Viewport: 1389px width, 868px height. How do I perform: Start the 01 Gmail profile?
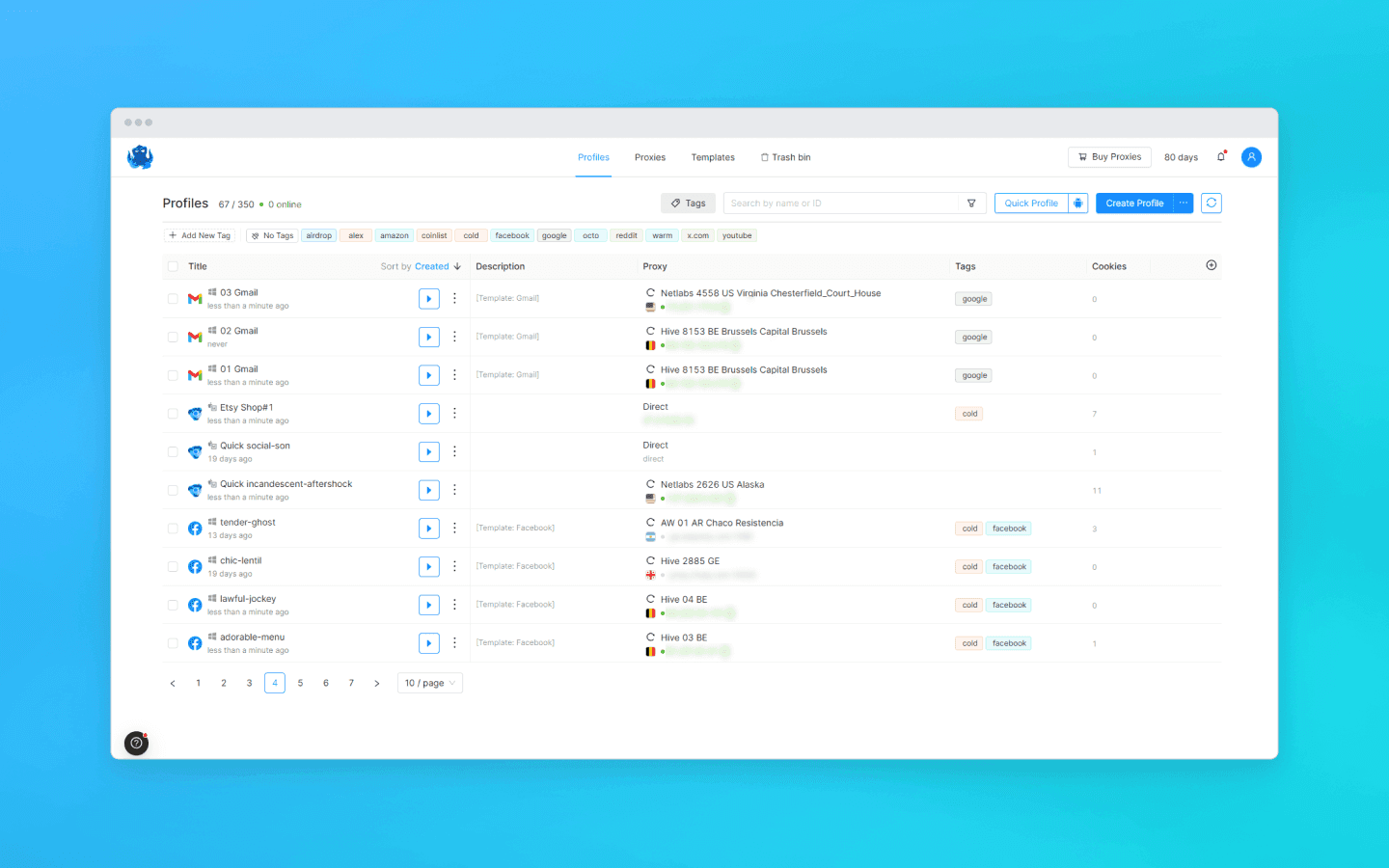coord(429,375)
